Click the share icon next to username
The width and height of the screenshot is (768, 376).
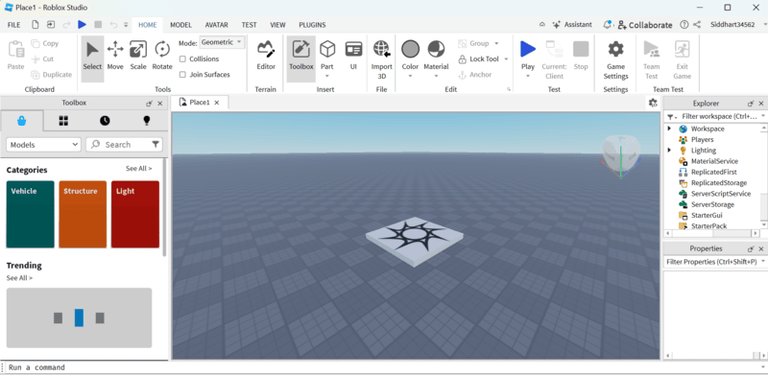click(697, 24)
